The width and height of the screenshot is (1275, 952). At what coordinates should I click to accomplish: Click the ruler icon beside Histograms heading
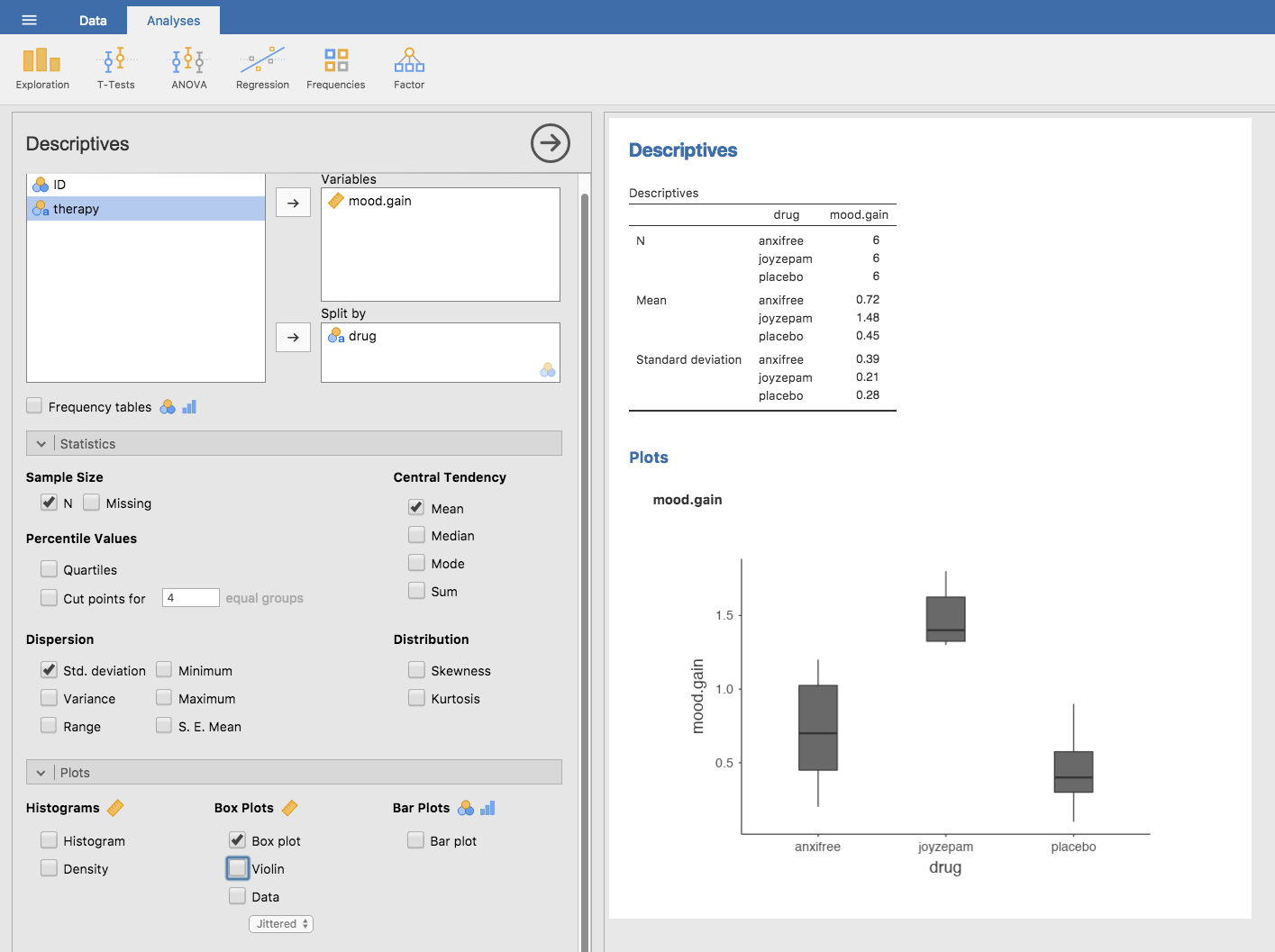[115, 808]
